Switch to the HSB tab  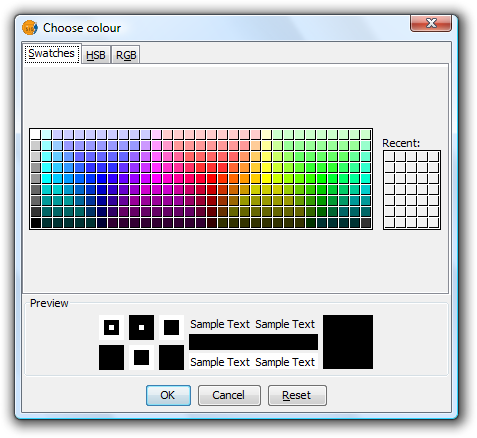coord(96,55)
